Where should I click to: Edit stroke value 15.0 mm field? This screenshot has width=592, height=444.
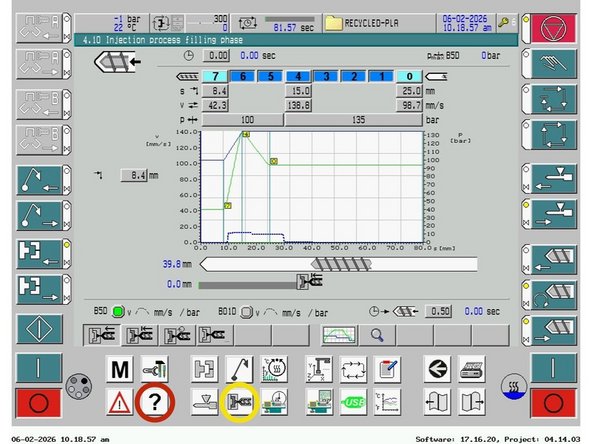pyautogui.click(x=298, y=91)
